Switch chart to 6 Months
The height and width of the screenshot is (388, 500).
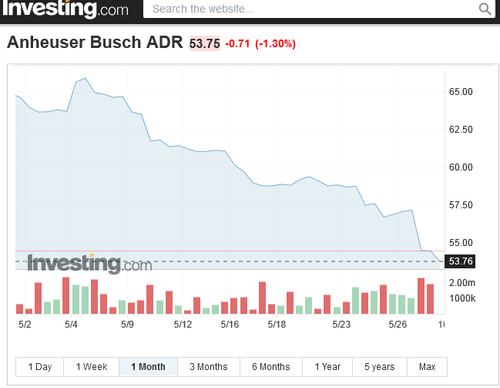(271, 367)
